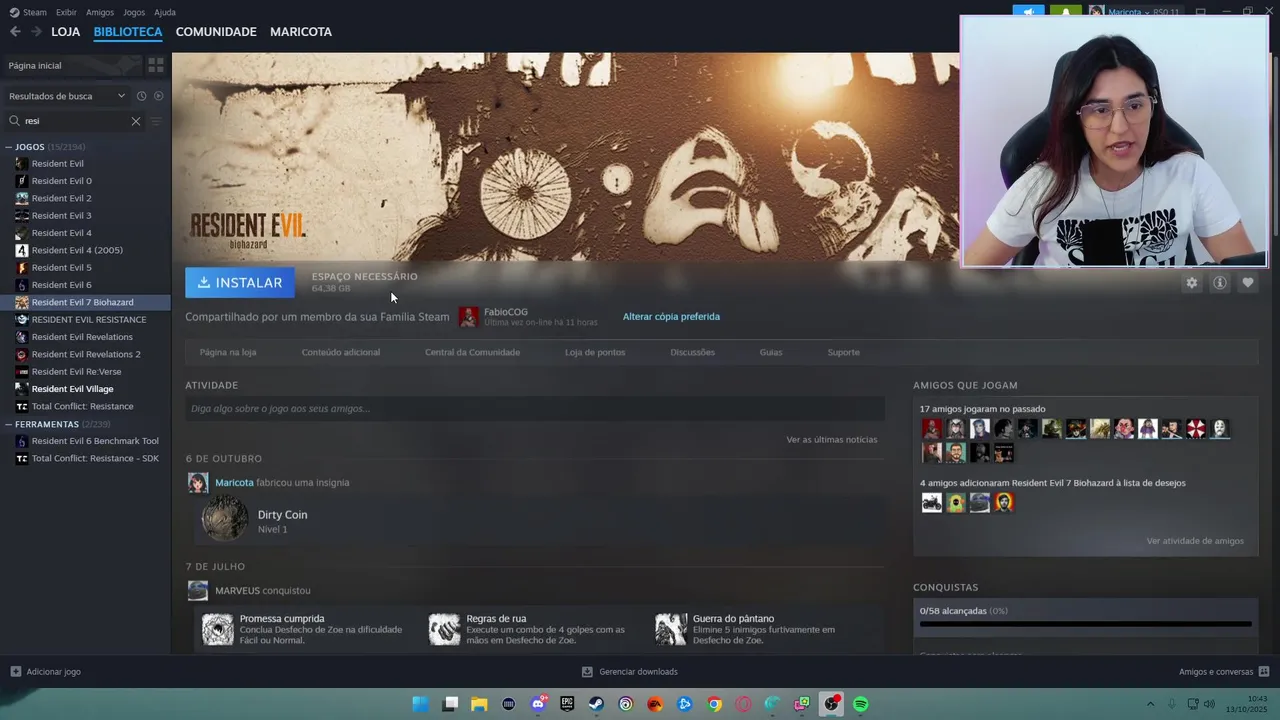
Task: Click the INSTALAR button
Action: (x=240, y=283)
